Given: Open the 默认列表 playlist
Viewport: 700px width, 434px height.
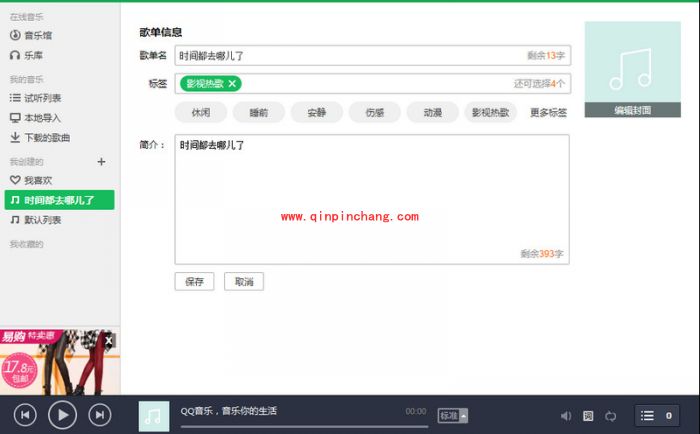Looking at the screenshot, I should pyautogui.click(x=36, y=220).
